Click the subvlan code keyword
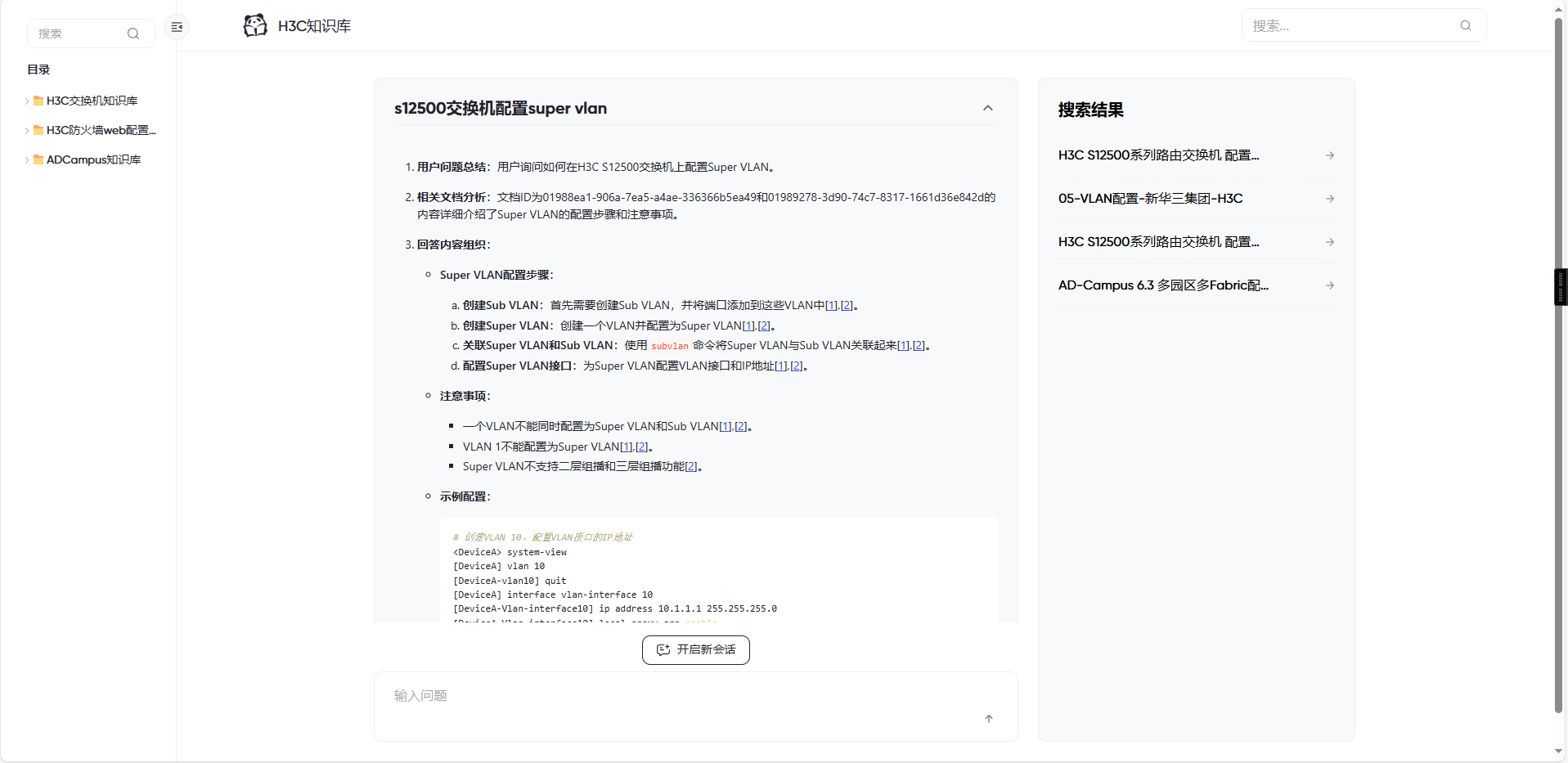 coord(670,346)
